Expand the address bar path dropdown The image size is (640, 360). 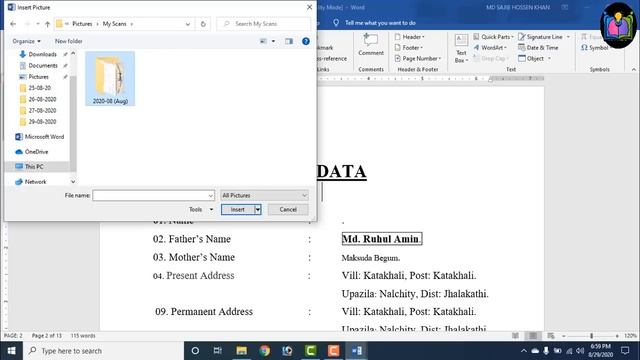coord(188,24)
